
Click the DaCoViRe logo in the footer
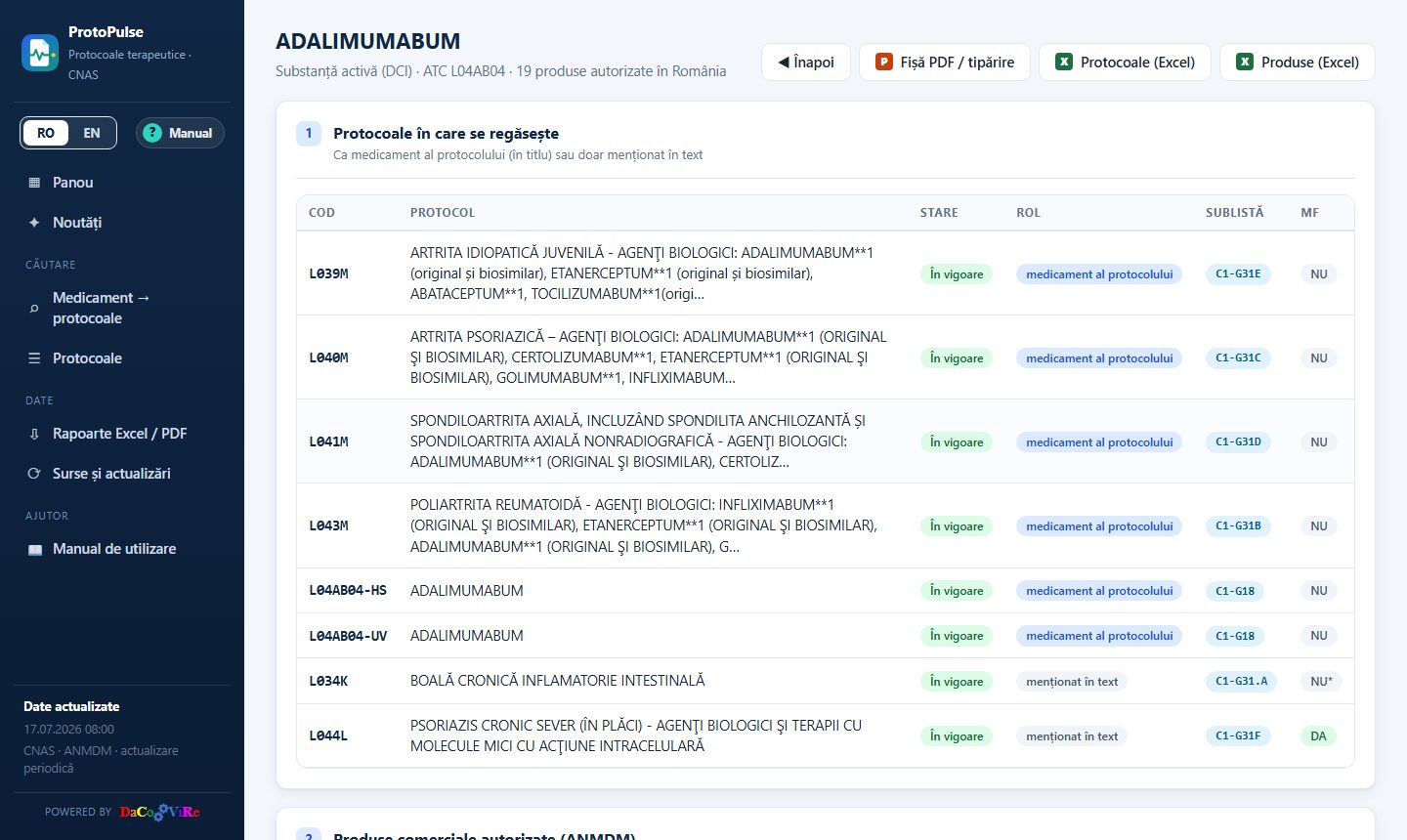[x=159, y=812]
